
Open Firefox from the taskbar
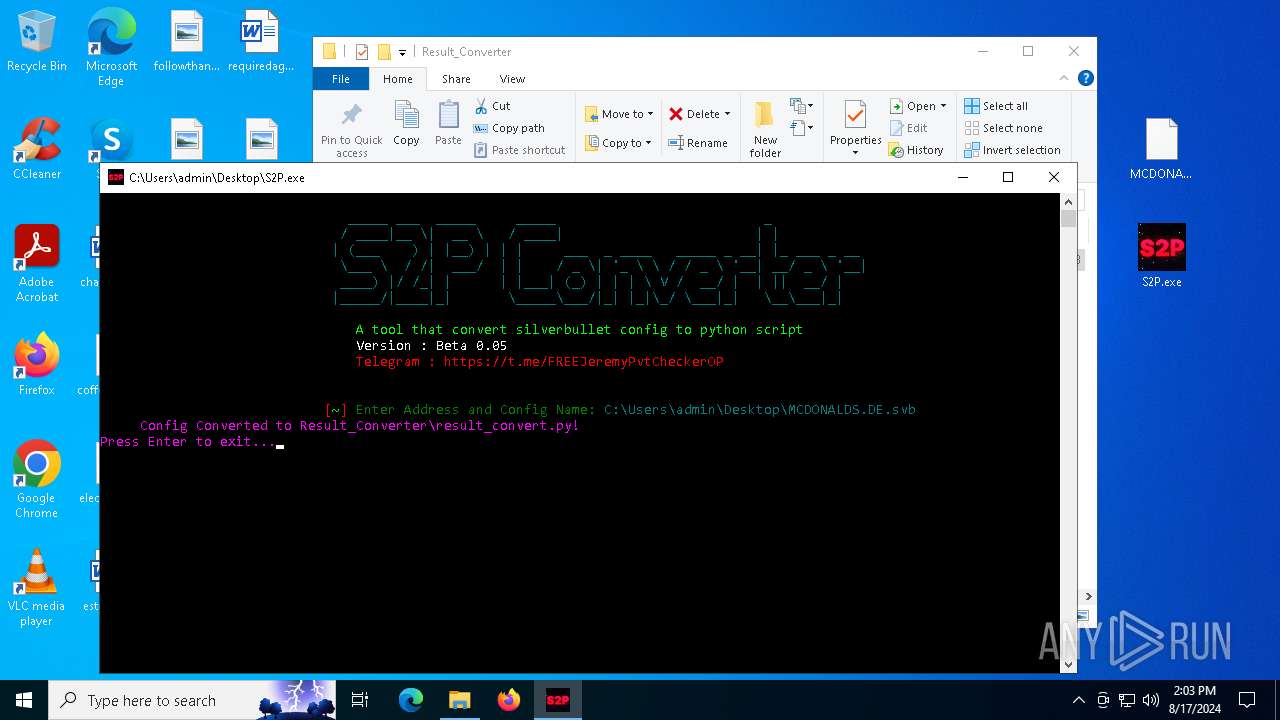point(509,700)
